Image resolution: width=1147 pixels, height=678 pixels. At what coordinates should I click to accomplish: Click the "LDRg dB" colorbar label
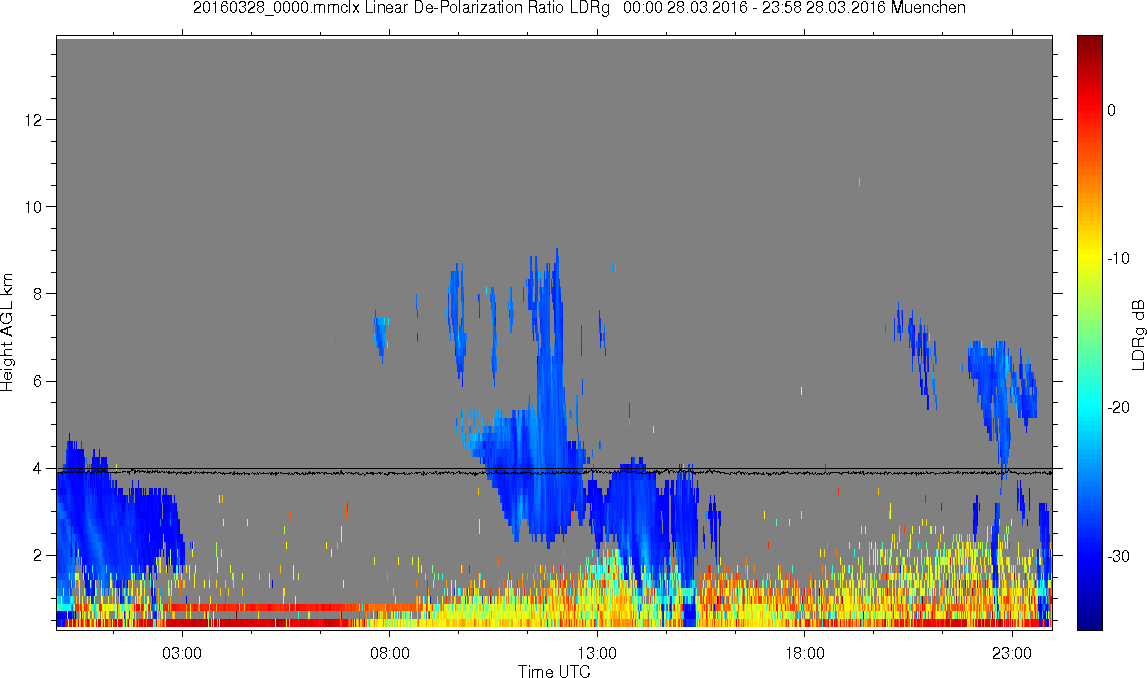[1137, 334]
